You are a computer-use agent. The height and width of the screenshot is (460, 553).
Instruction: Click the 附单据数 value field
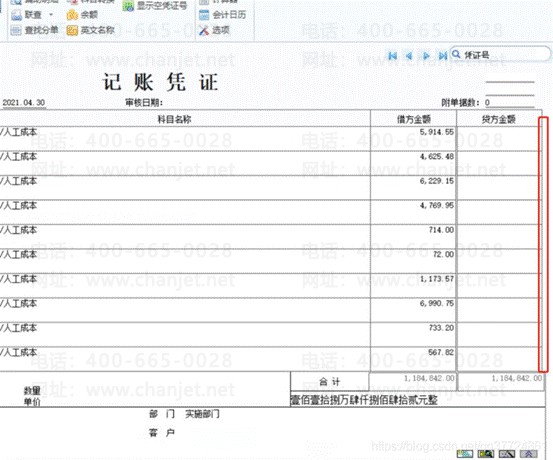pyautogui.click(x=509, y=103)
